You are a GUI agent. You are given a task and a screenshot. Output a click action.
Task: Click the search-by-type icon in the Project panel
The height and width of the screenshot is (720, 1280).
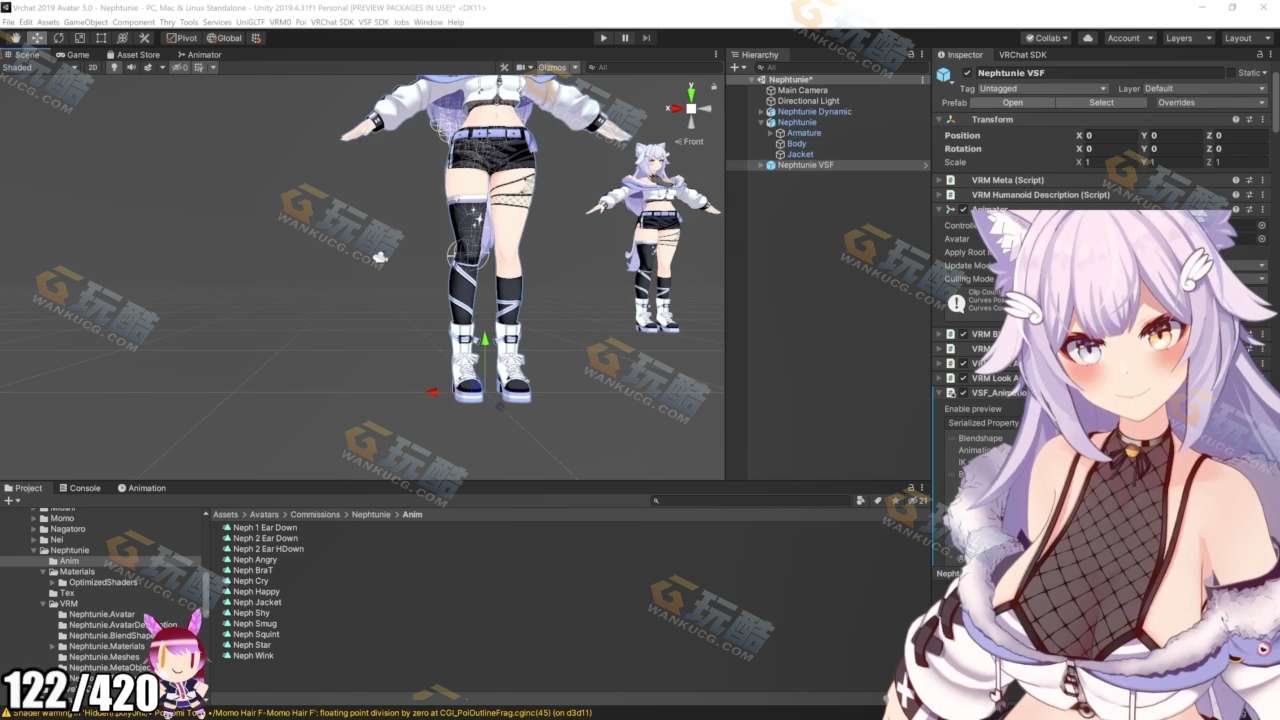pos(860,500)
